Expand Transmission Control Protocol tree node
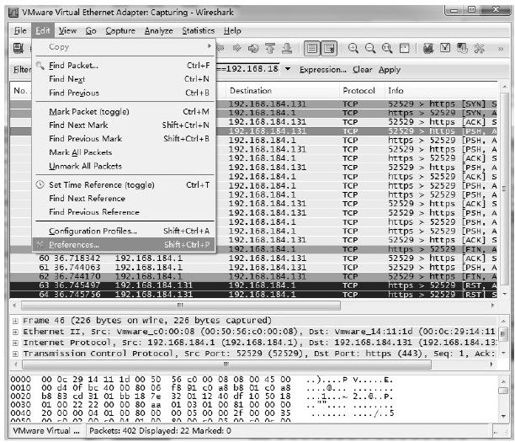515x442 pixels. 15,354
